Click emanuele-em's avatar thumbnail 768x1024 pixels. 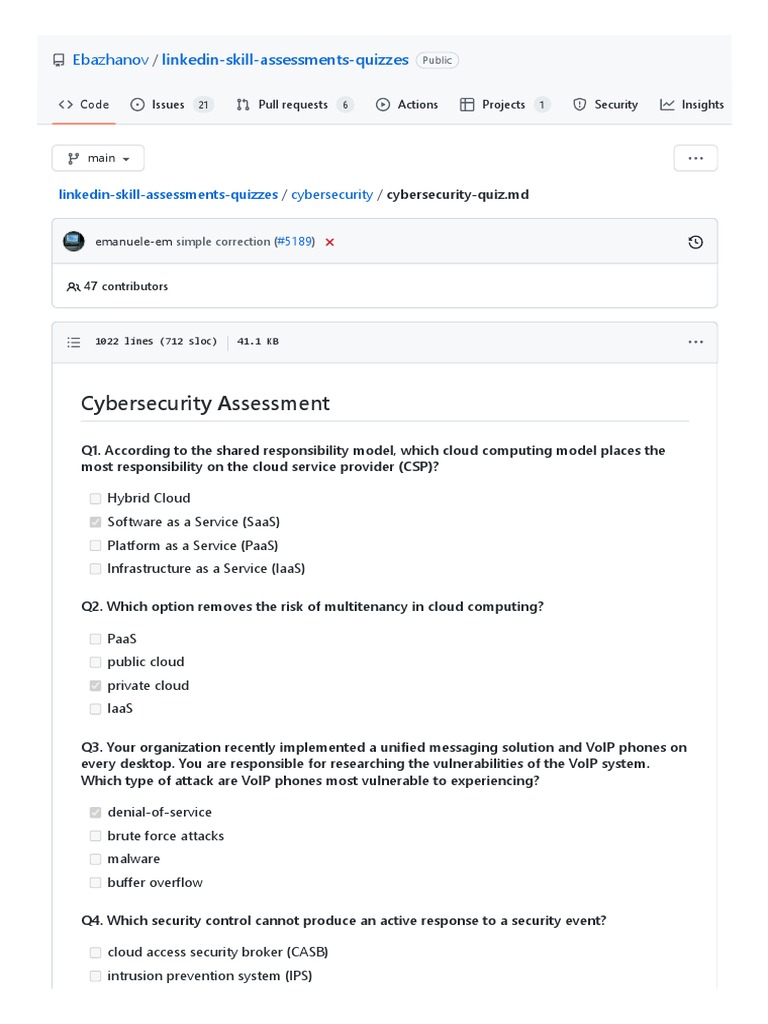click(74, 241)
